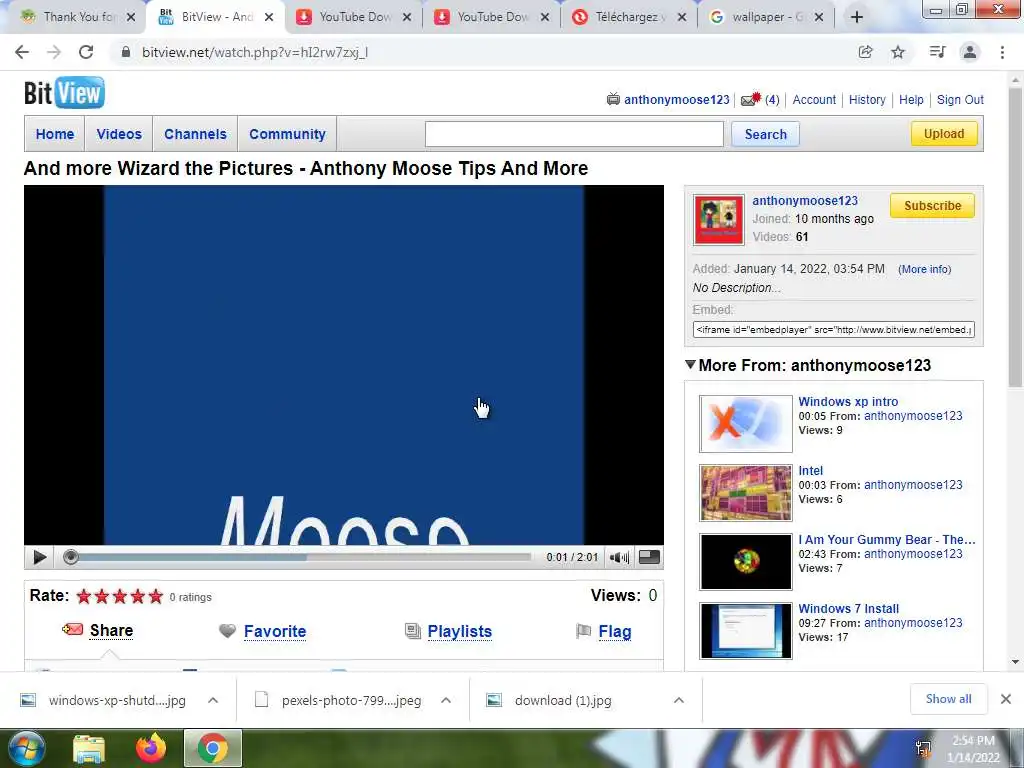The width and height of the screenshot is (1024, 768).
Task: Open the Help link
Action: (911, 99)
